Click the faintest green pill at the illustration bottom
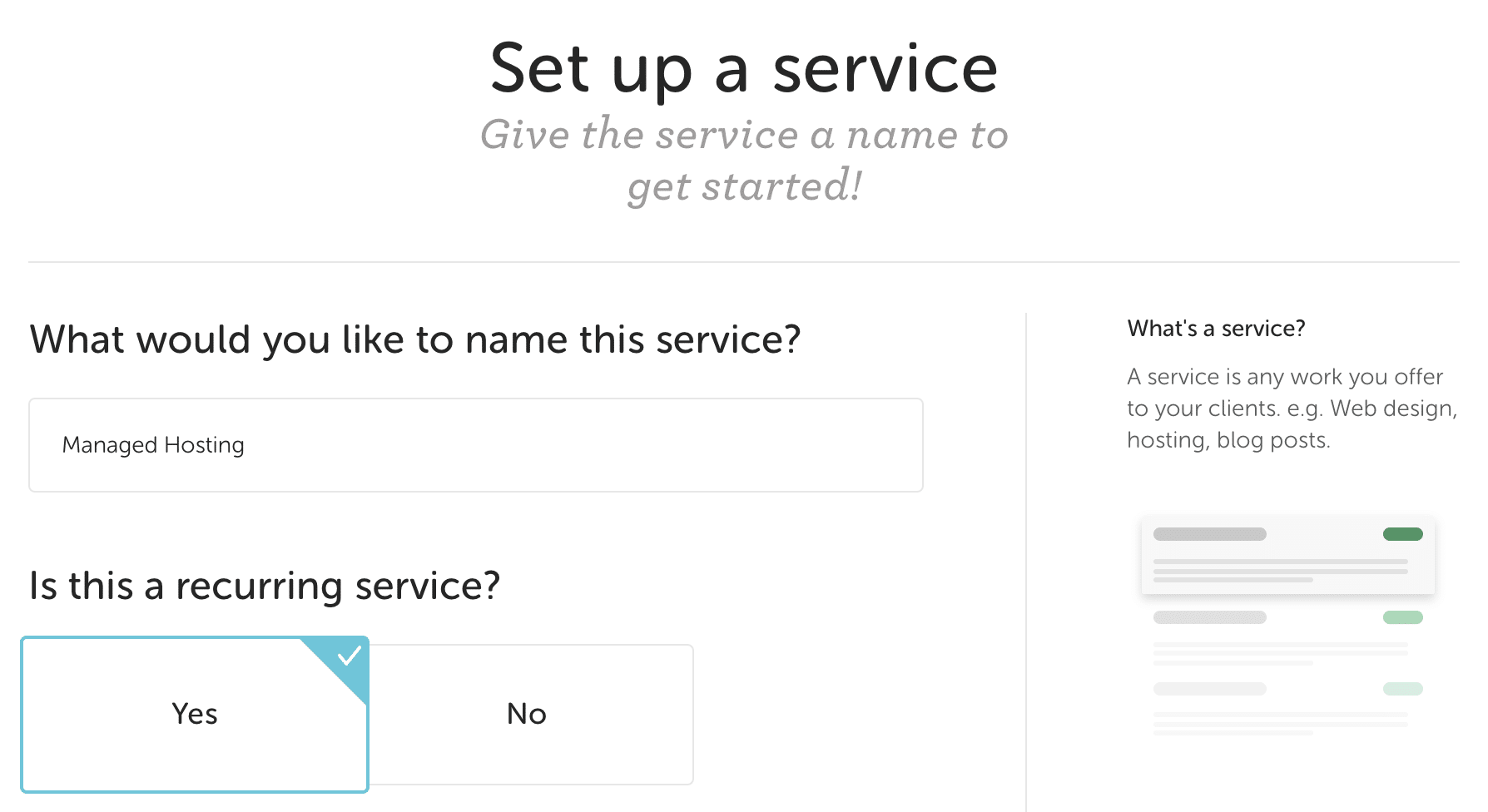 tap(1402, 689)
